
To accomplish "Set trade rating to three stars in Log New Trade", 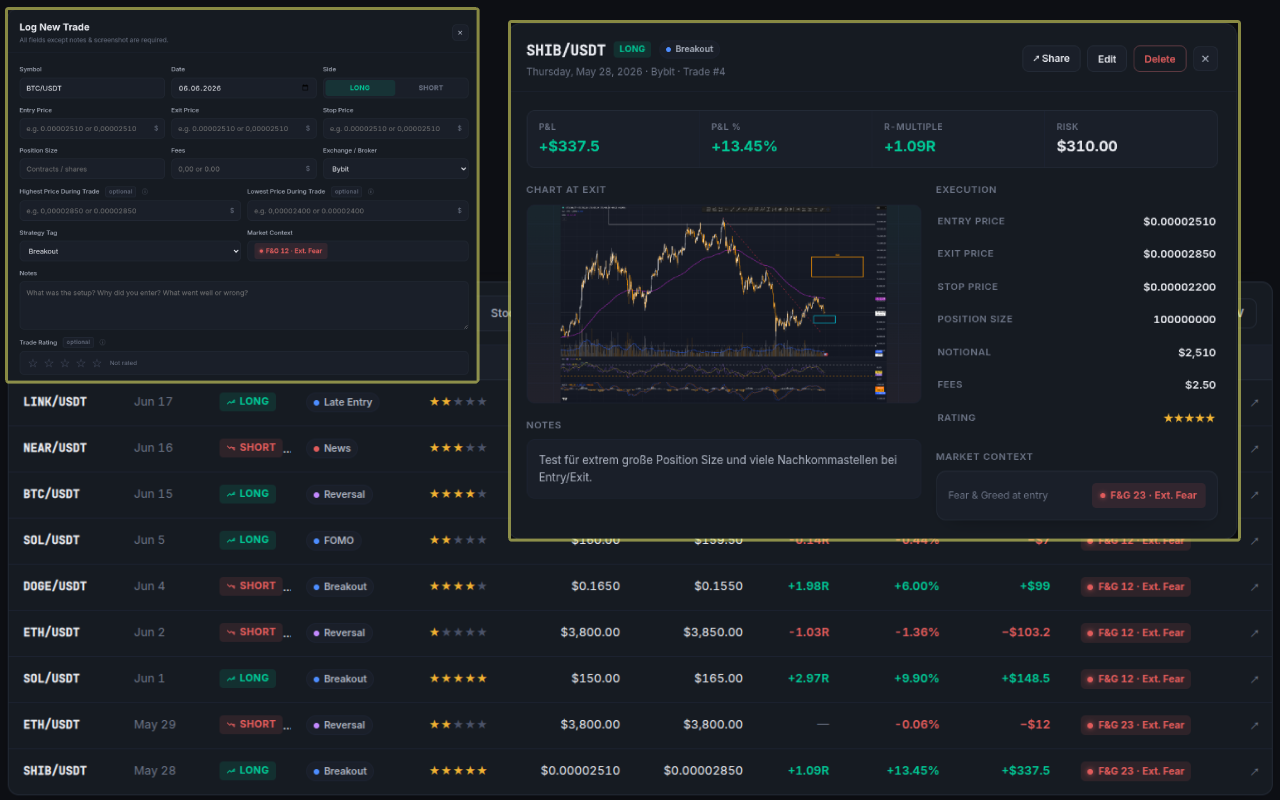I will click(65, 363).
